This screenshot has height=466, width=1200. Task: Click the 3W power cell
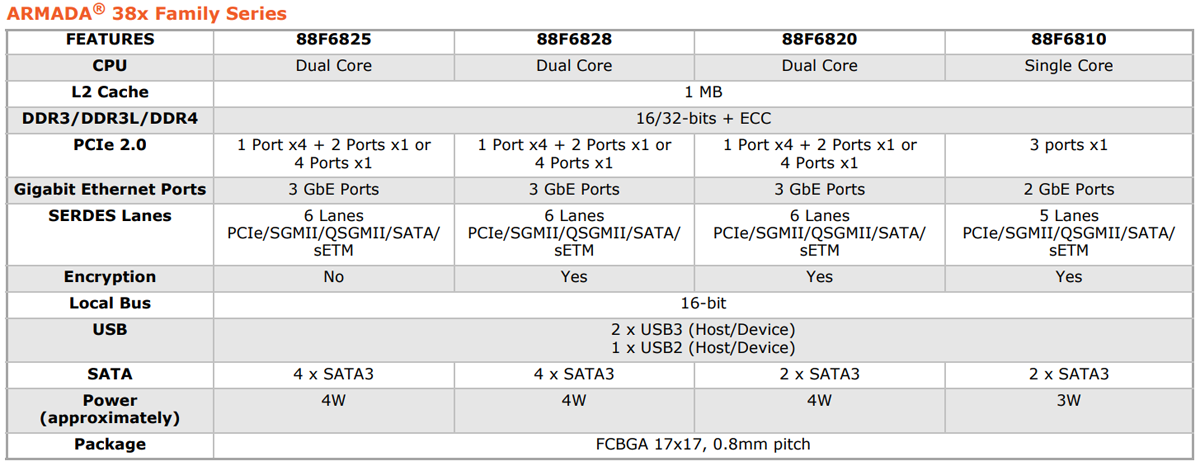[x=1068, y=400]
